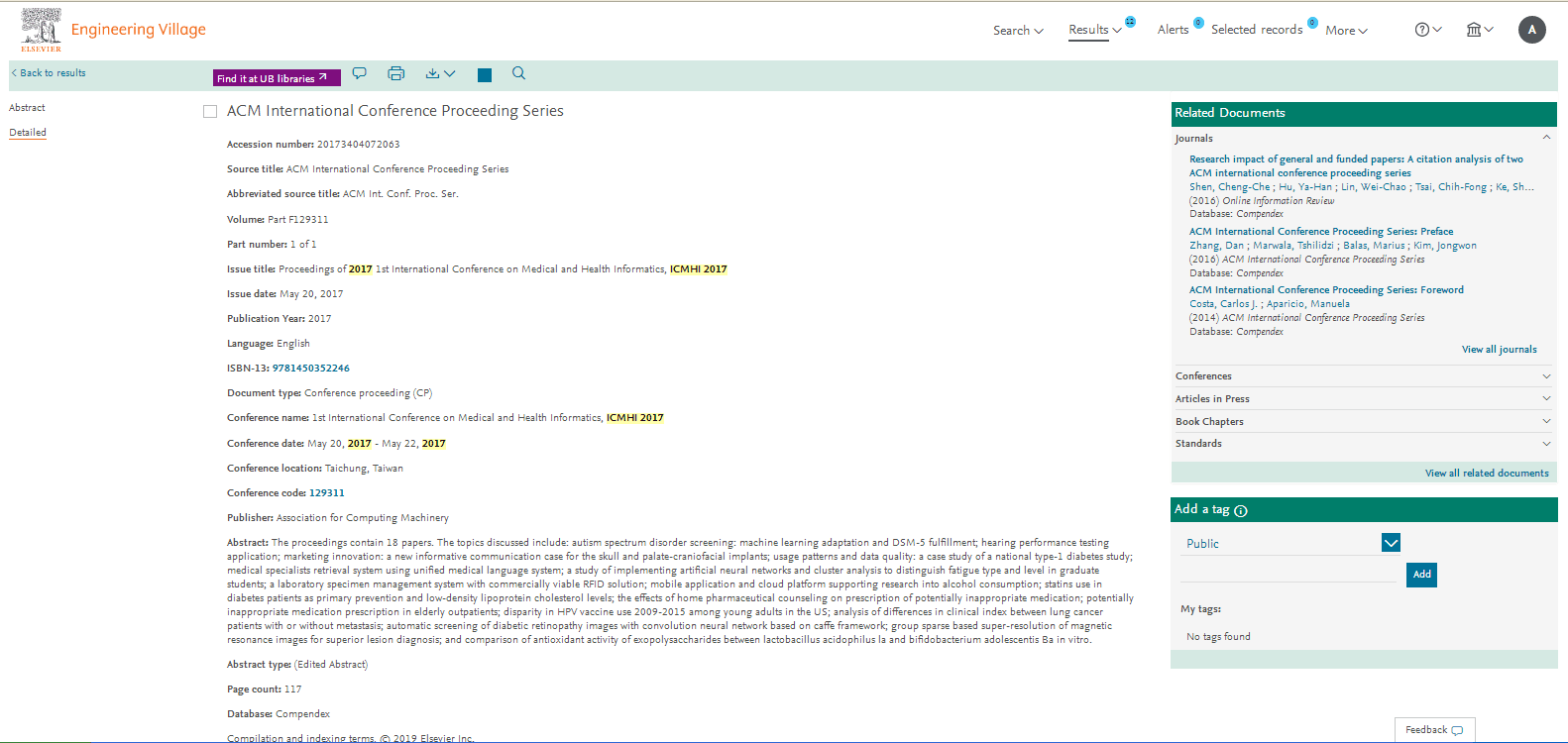Click Find it at UB libraries button
Image resolution: width=1568 pixels, height=743 pixels.
(277, 78)
